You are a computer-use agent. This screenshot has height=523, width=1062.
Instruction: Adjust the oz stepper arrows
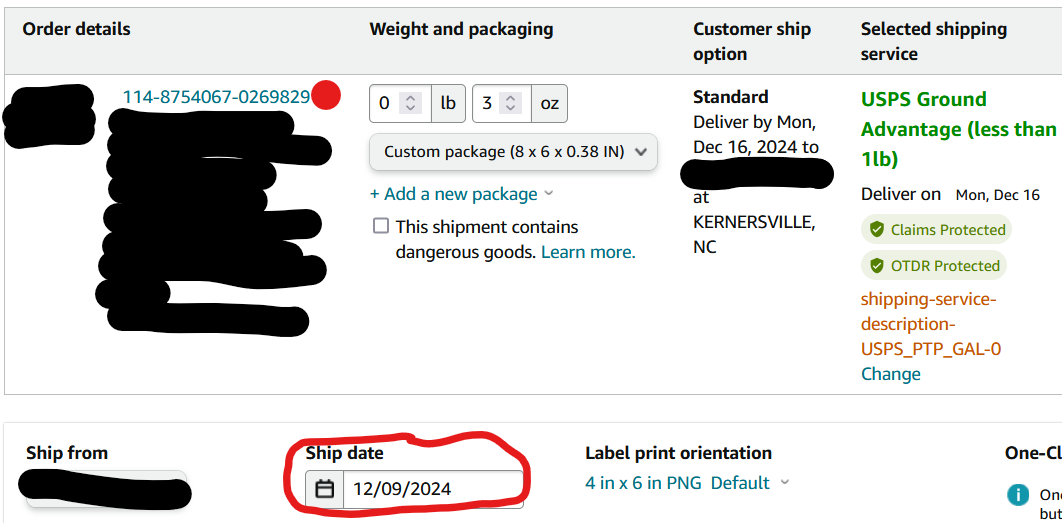(x=511, y=104)
